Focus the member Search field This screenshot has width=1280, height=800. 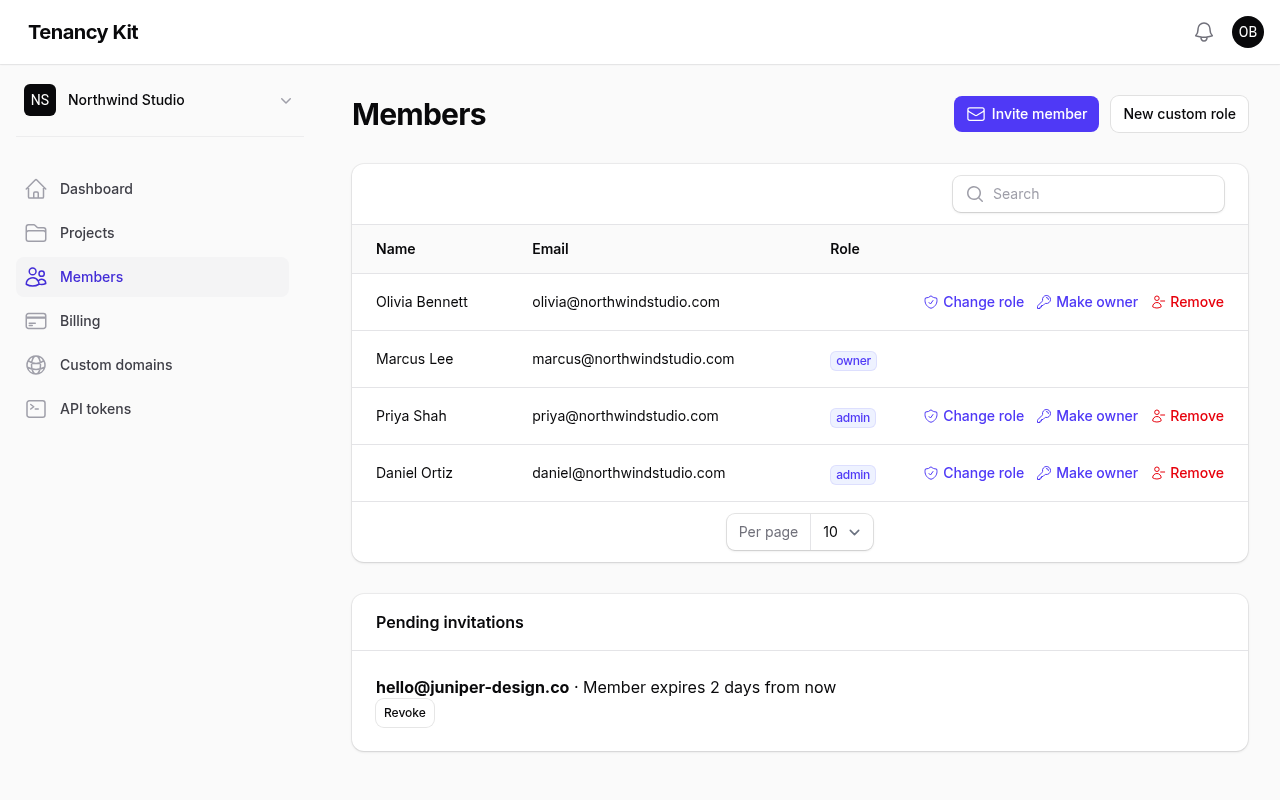point(1088,194)
